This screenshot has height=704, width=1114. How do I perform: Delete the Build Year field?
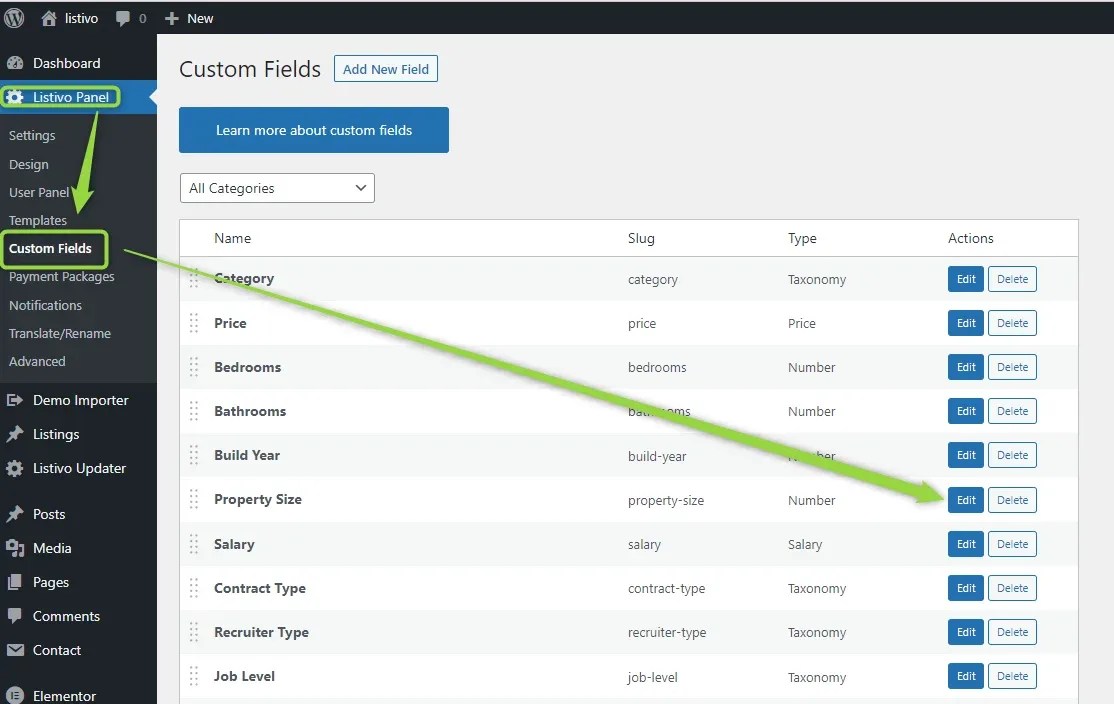[x=1012, y=455]
